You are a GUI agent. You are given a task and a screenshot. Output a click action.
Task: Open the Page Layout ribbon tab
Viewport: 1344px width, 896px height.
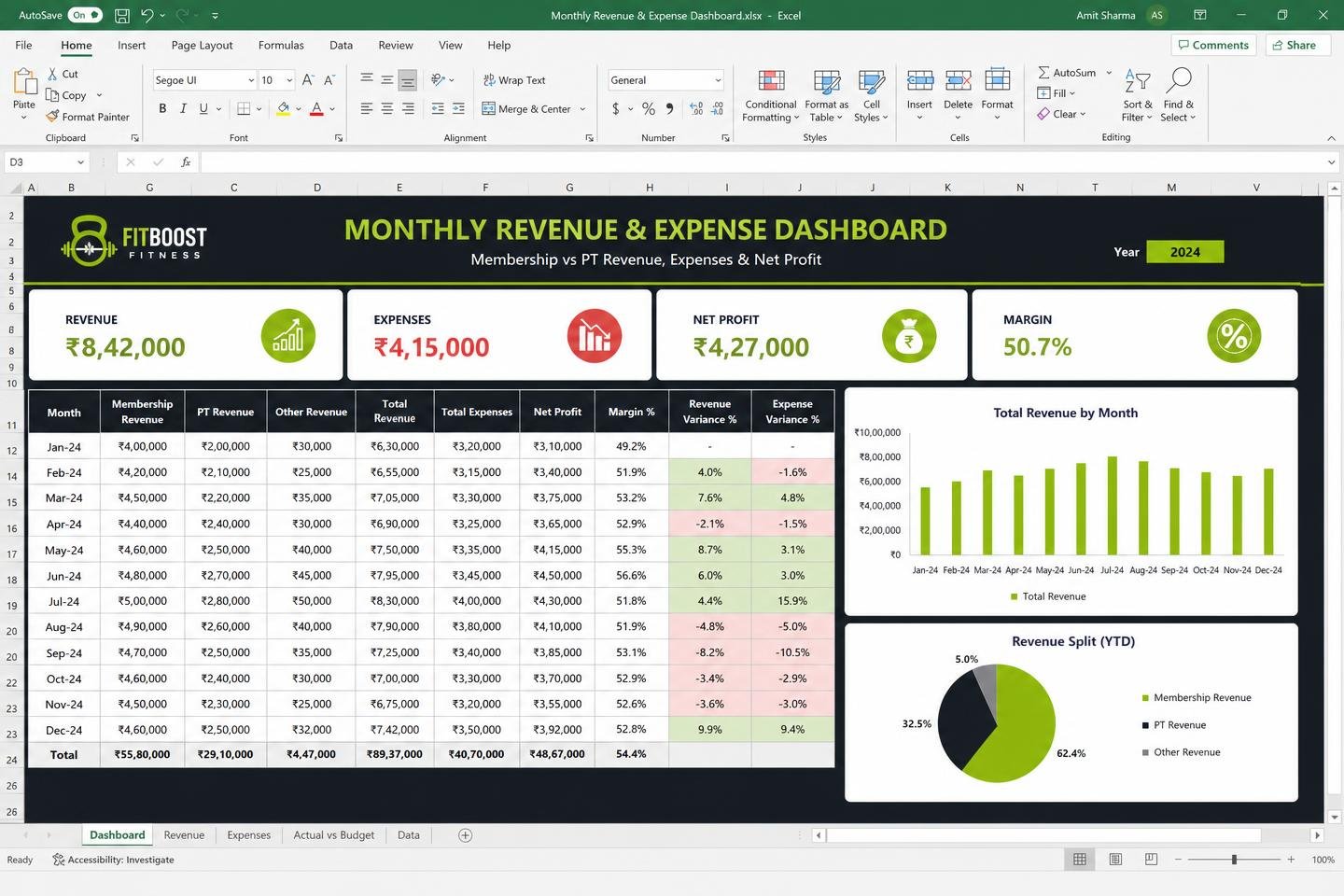(x=202, y=45)
